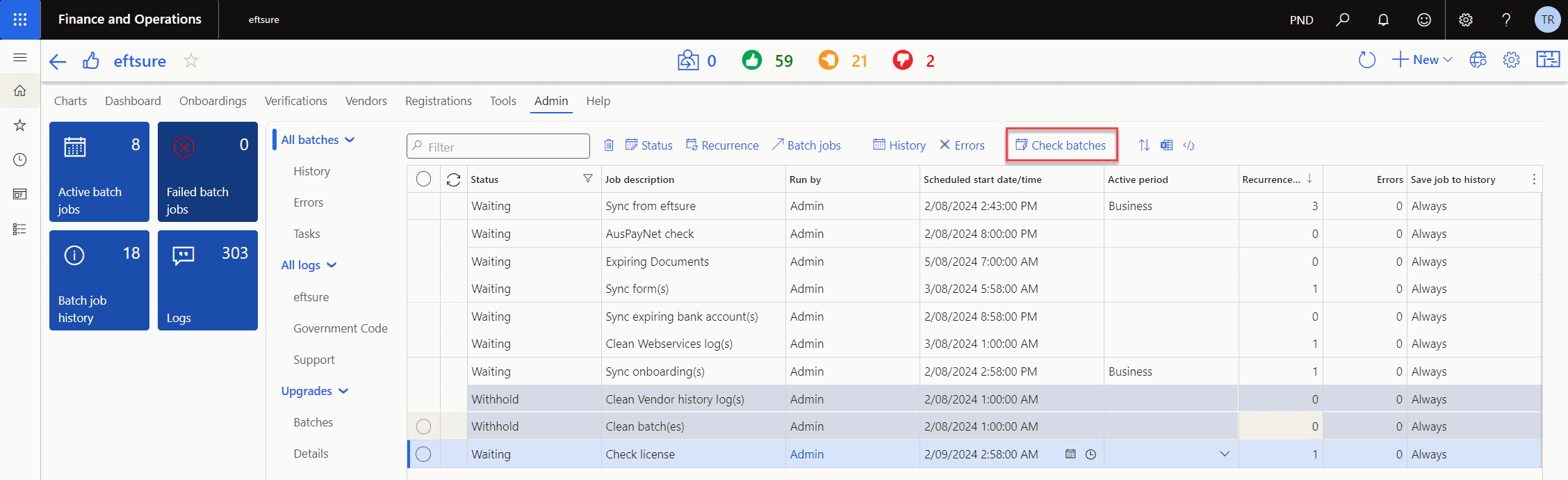Open the globe icon in header

tap(1478, 60)
